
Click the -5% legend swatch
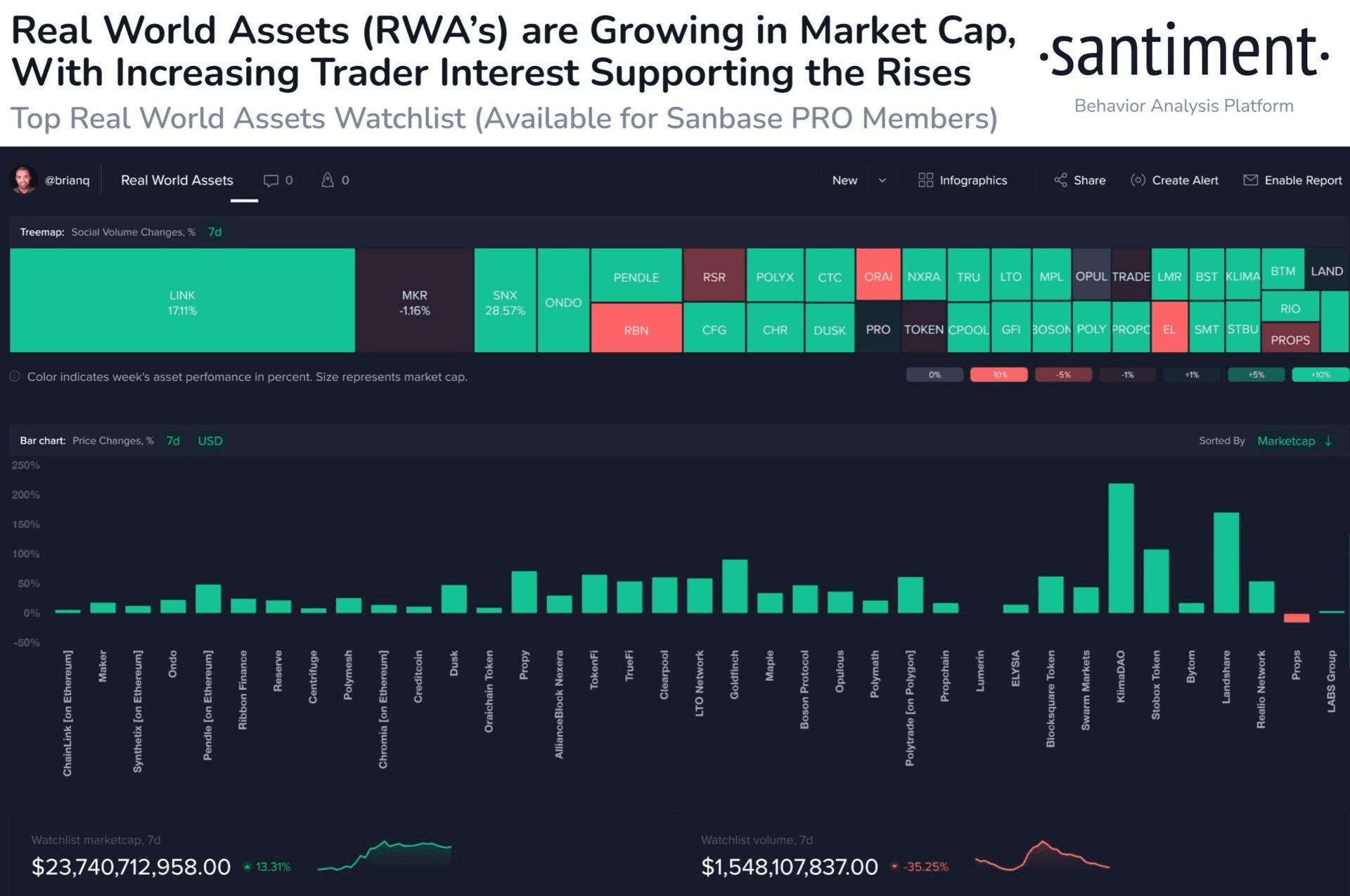coord(1063,375)
